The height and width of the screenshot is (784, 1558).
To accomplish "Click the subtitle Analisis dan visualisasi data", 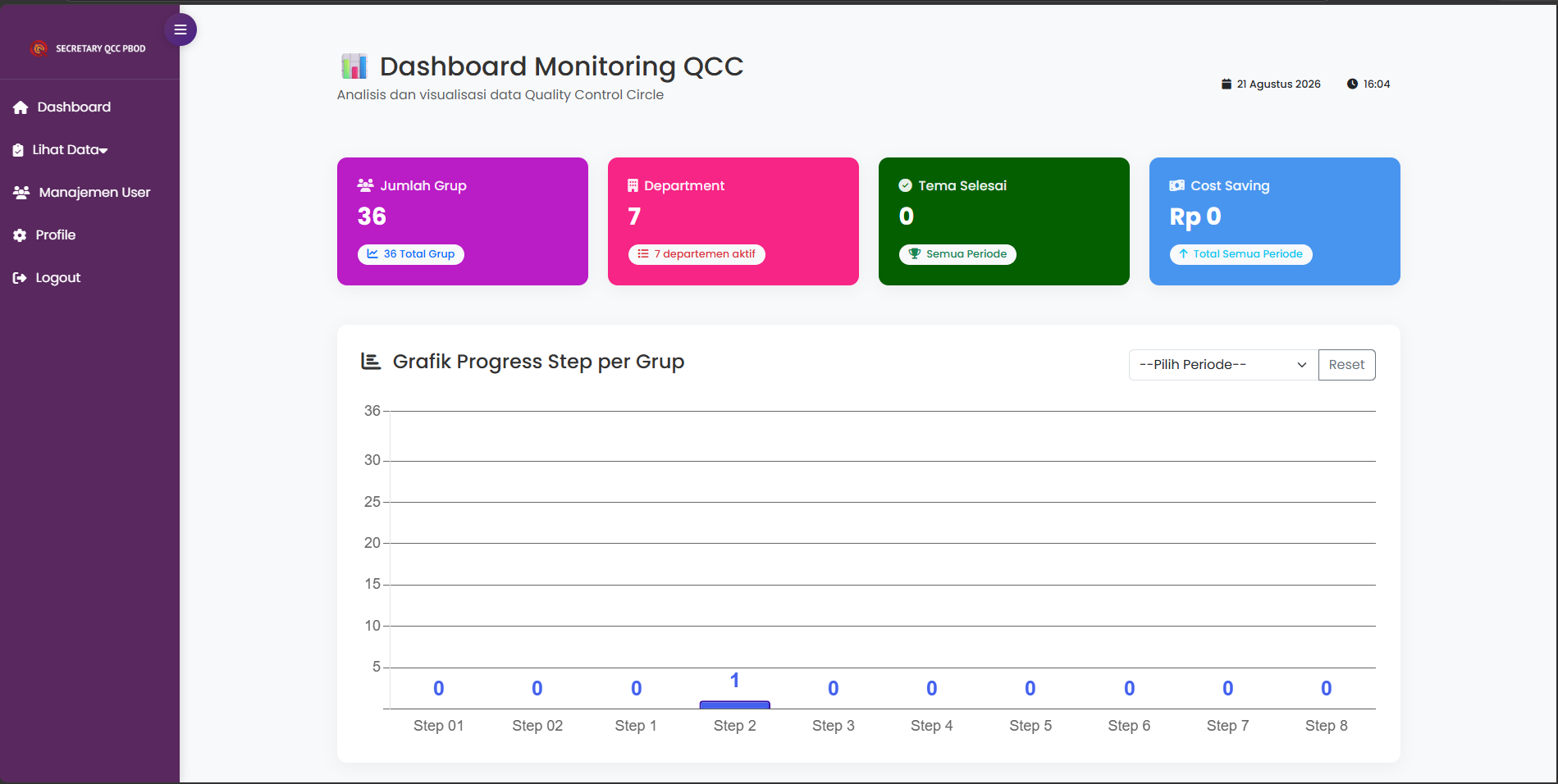I will (x=500, y=95).
